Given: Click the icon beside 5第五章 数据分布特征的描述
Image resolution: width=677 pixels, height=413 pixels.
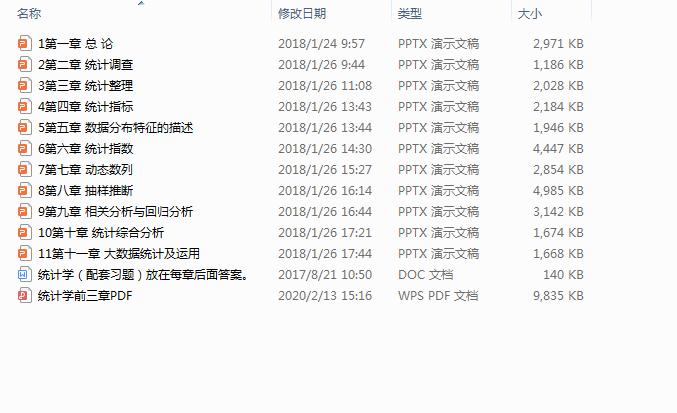Looking at the screenshot, I should (x=25, y=128).
